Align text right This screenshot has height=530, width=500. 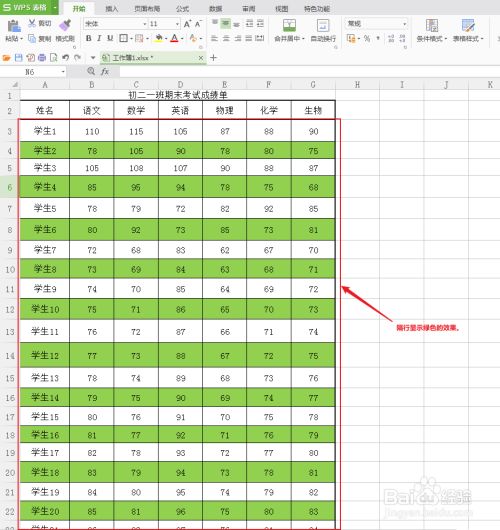click(238, 39)
